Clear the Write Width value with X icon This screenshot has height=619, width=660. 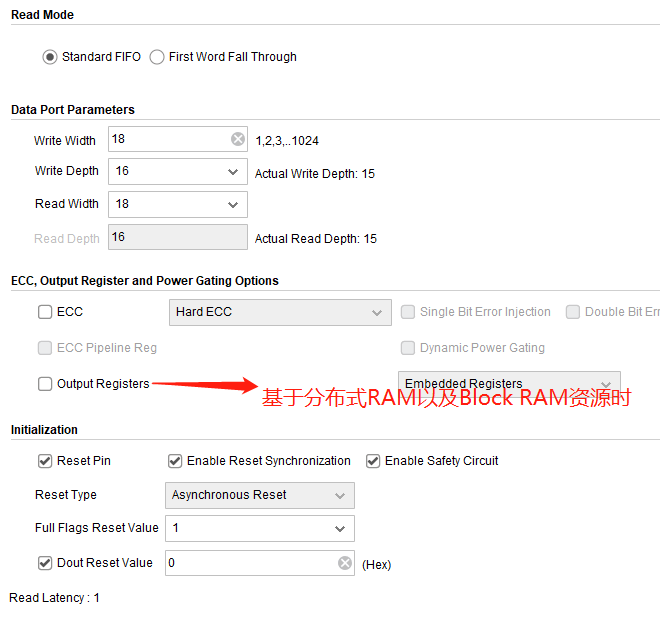pyautogui.click(x=238, y=139)
